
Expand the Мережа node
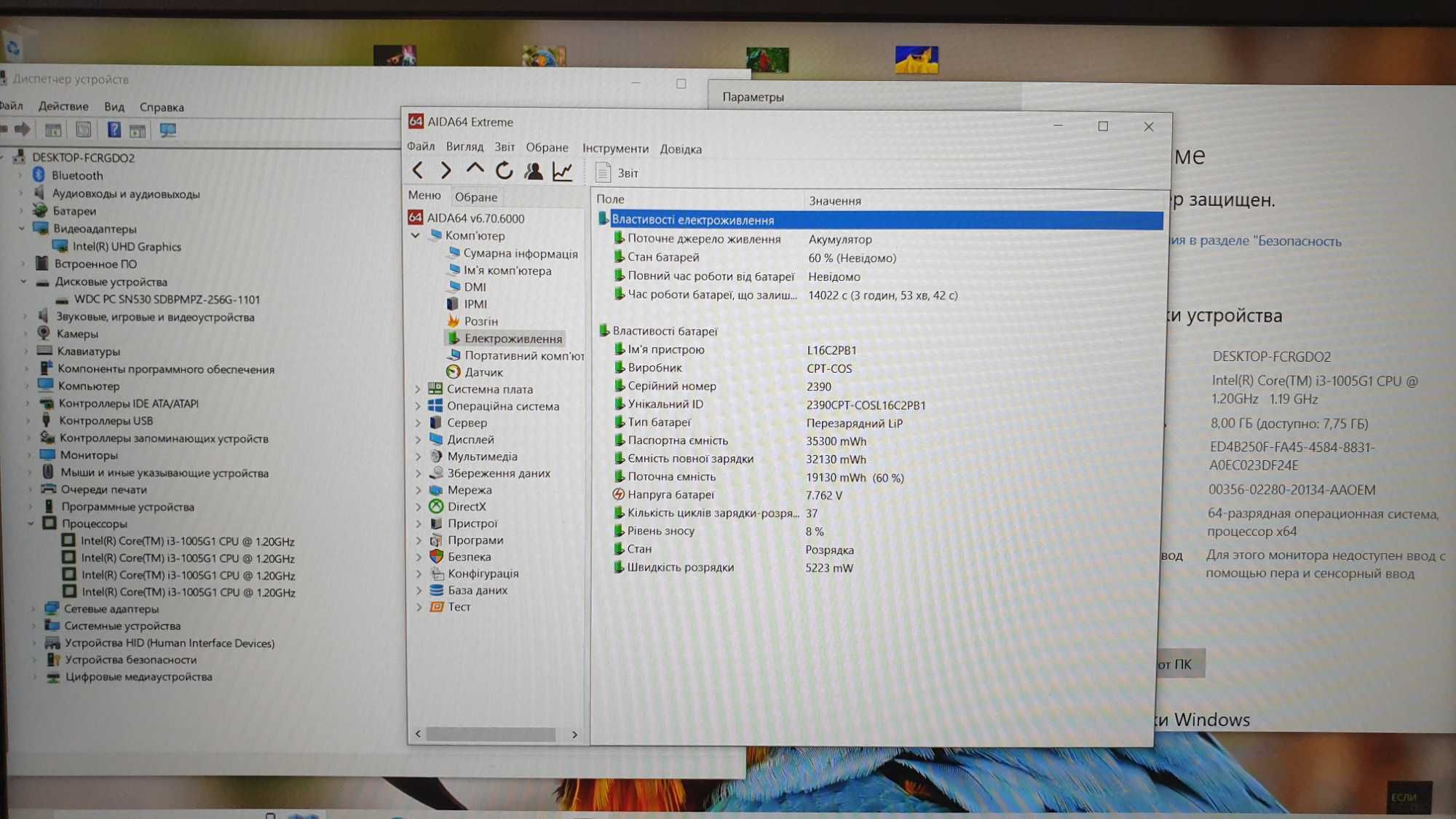[x=418, y=490]
